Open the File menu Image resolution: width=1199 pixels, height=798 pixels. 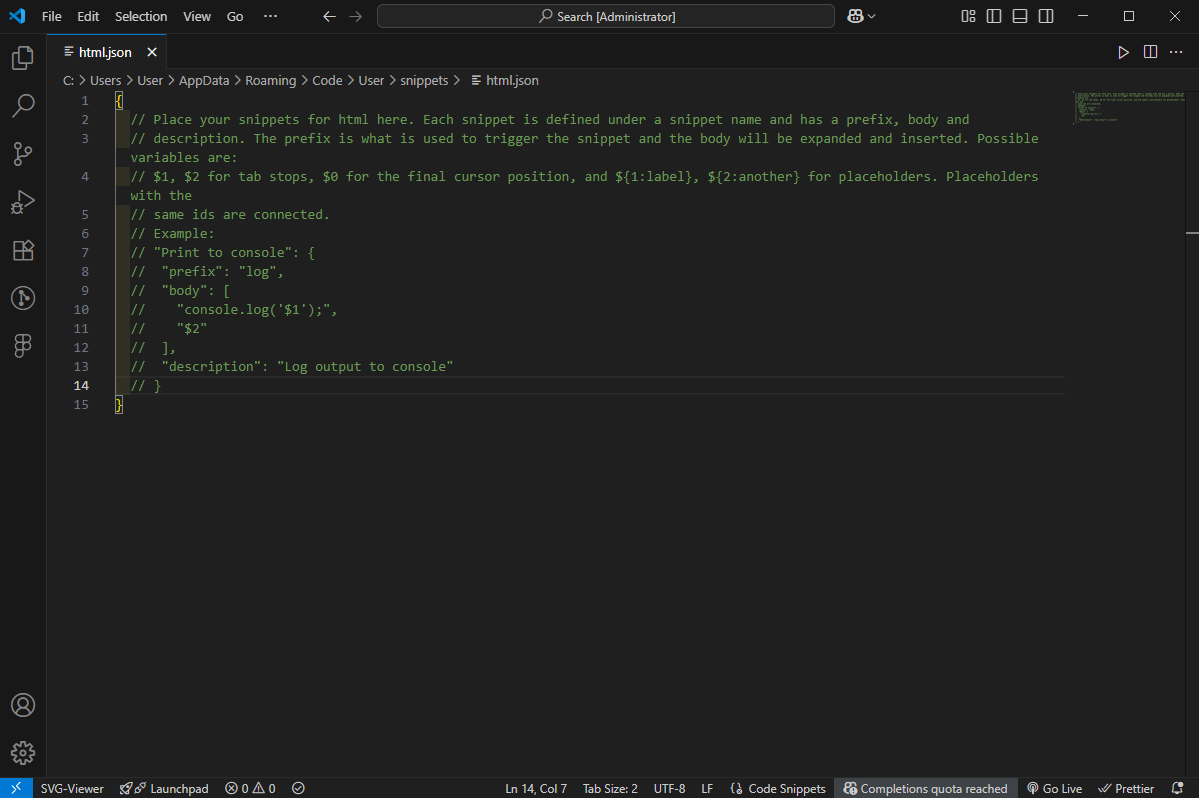point(51,16)
